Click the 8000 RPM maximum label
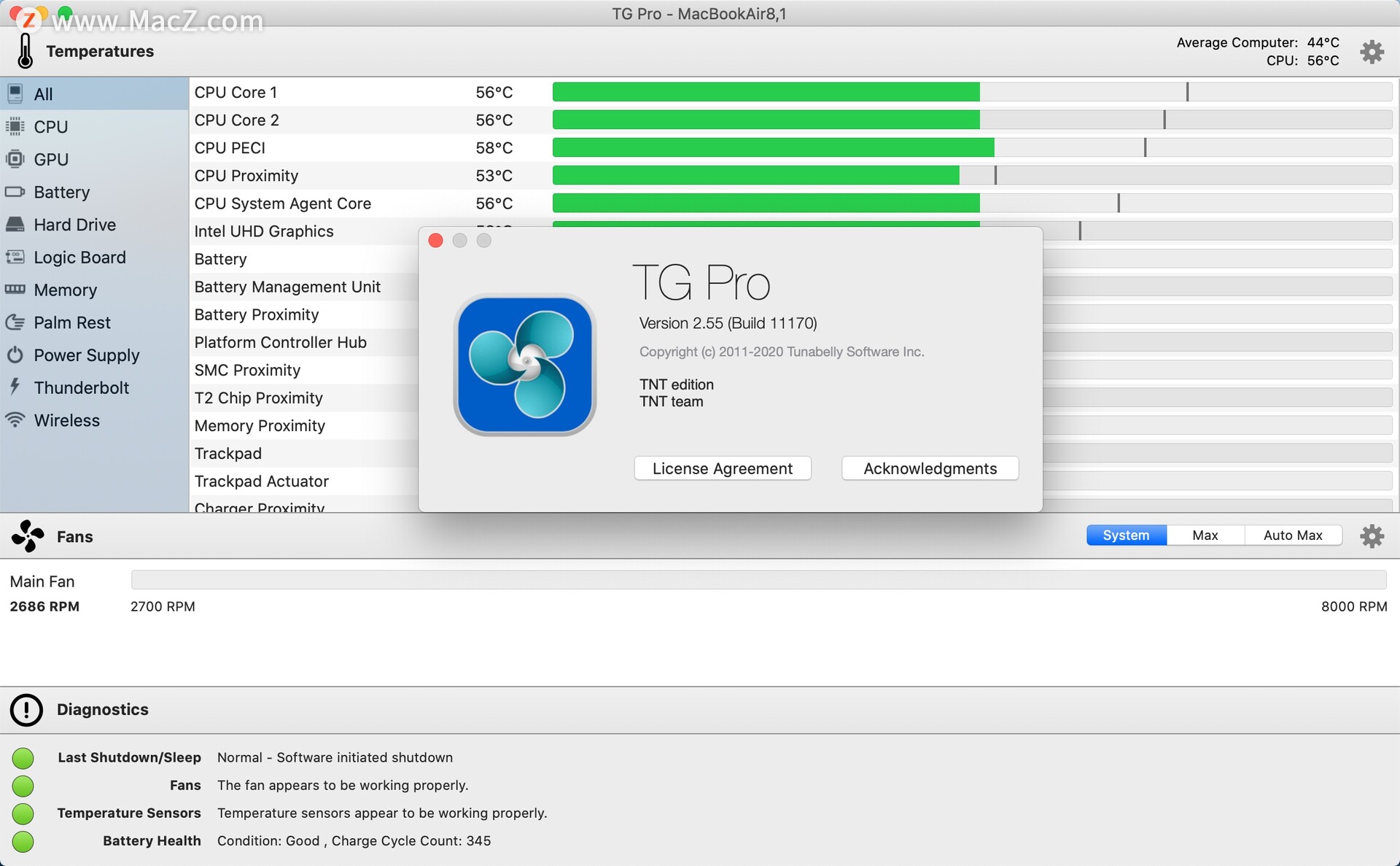The image size is (1400, 866). pyautogui.click(x=1354, y=606)
